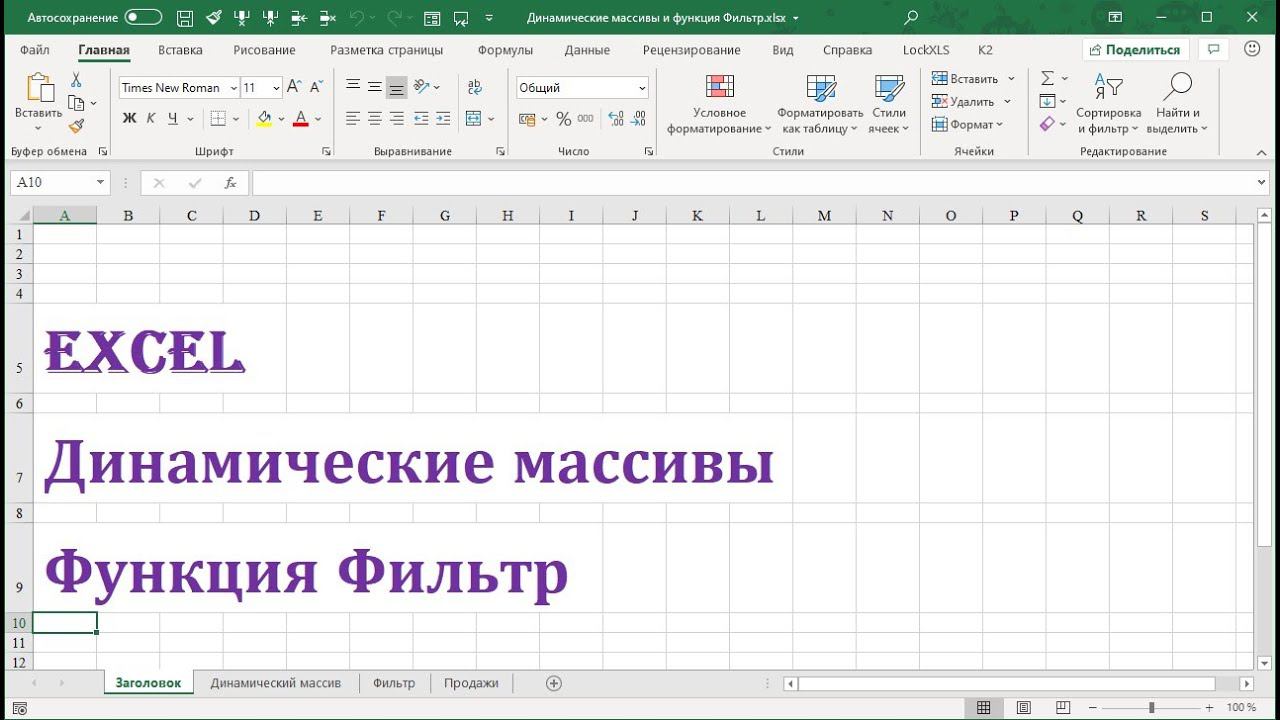Open the Продажи sheet tab

(471, 683)
